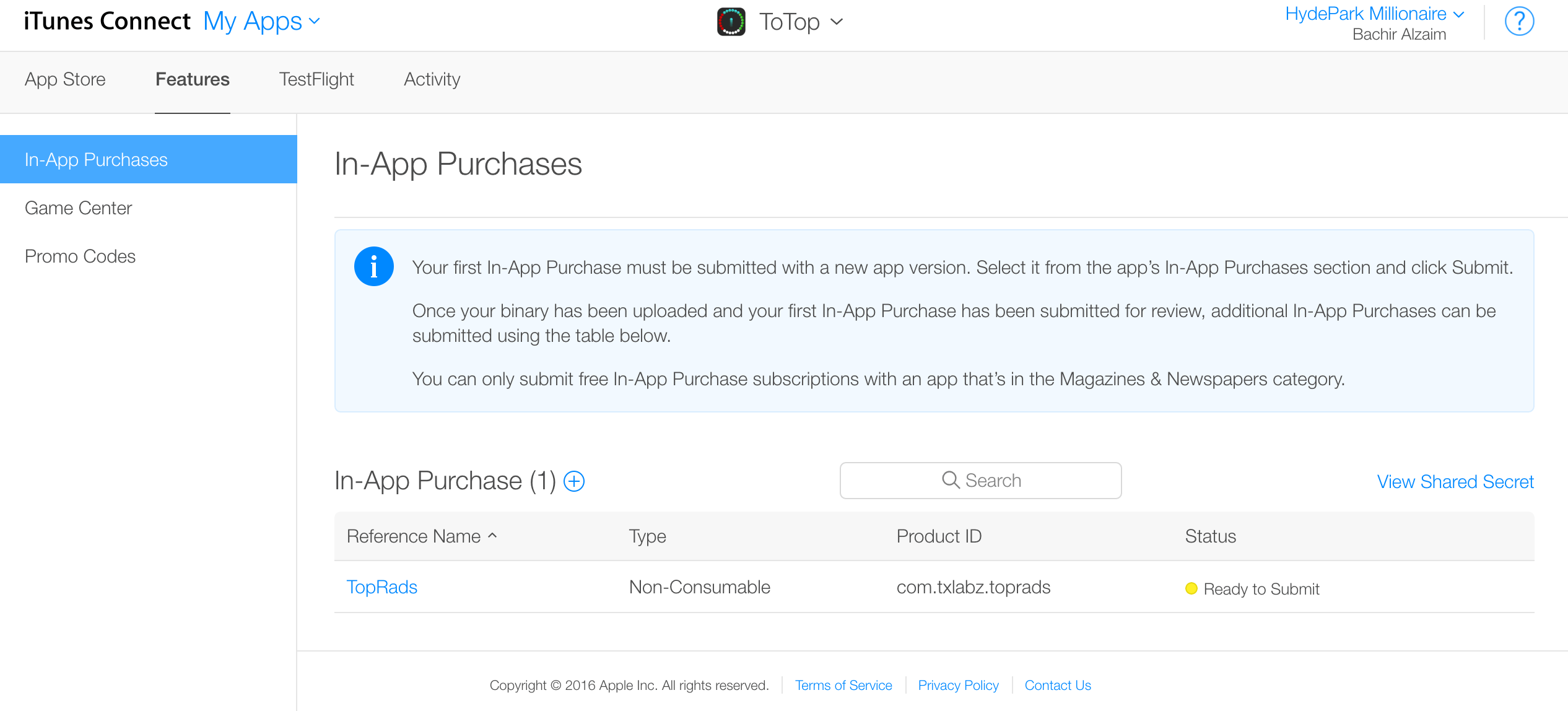Open the My Apps dropdown
The width and height of the screenshot is (1568, 711).
pos(262,22)
